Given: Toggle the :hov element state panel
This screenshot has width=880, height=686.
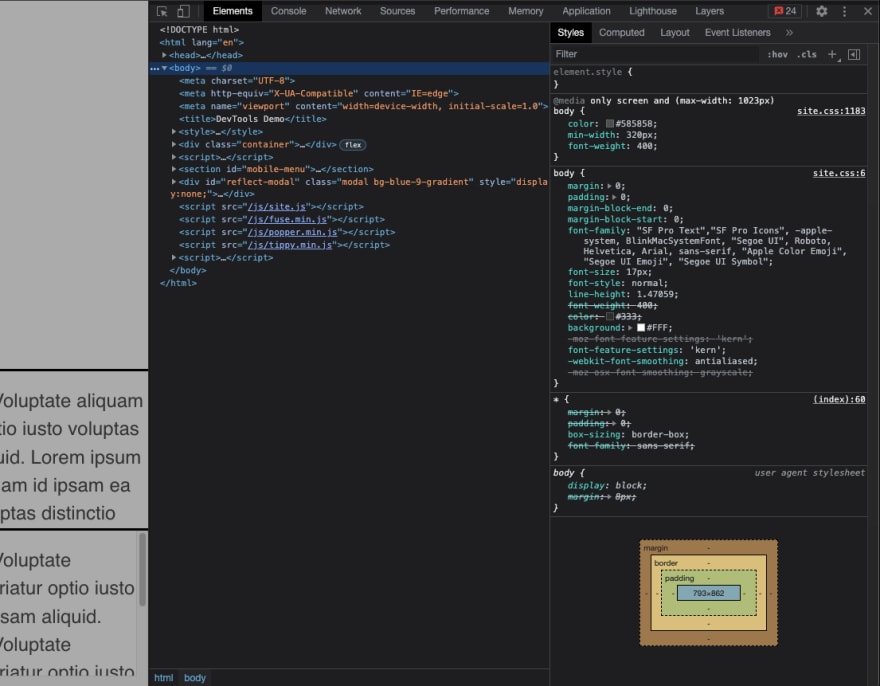Looking at the screenshot, I should tap(777, 54).
